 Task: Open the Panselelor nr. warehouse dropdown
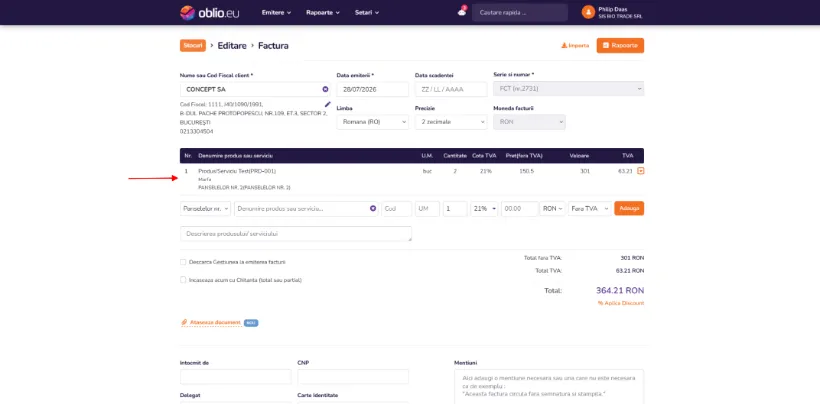point(205,209)
